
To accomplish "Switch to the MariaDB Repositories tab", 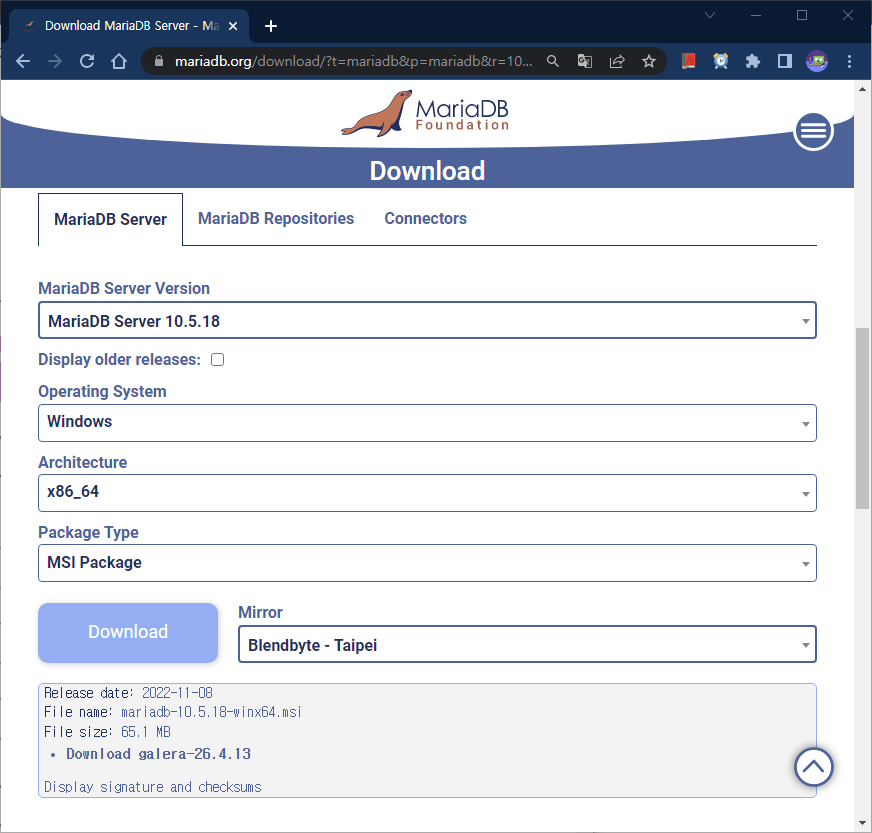I will point(276,219).
